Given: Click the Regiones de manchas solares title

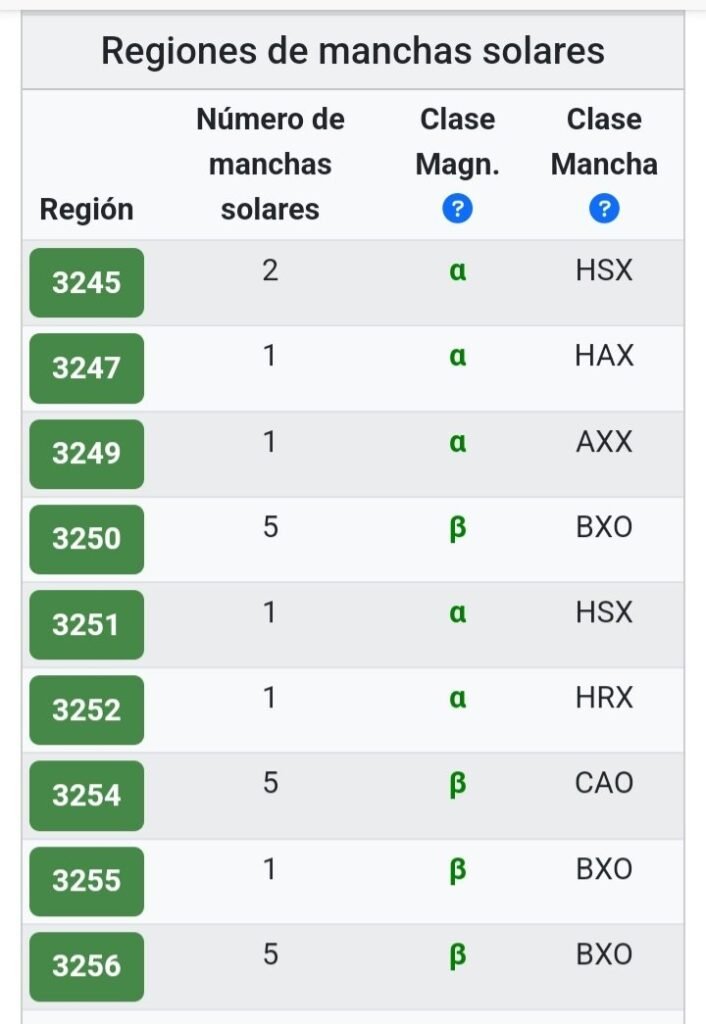Looking at the screenshot, I should 353,50.
